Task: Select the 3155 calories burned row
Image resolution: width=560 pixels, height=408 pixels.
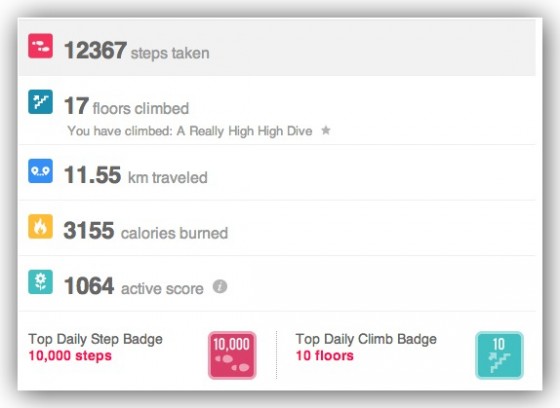Action: click(x=277, y=228)
